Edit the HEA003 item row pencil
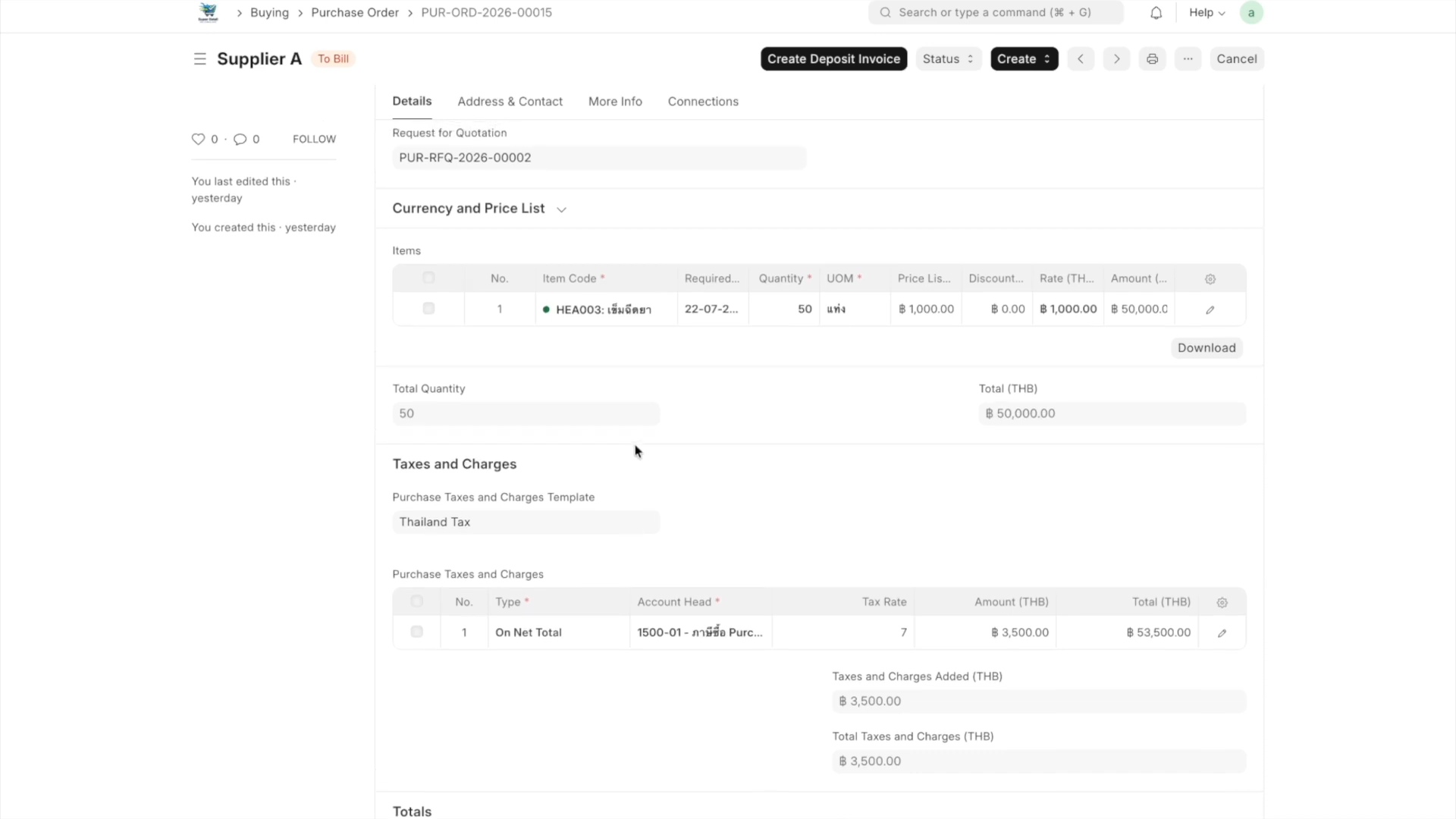Image resolution: width=1456 pixels, height=819 pixels. point(1210,309)
